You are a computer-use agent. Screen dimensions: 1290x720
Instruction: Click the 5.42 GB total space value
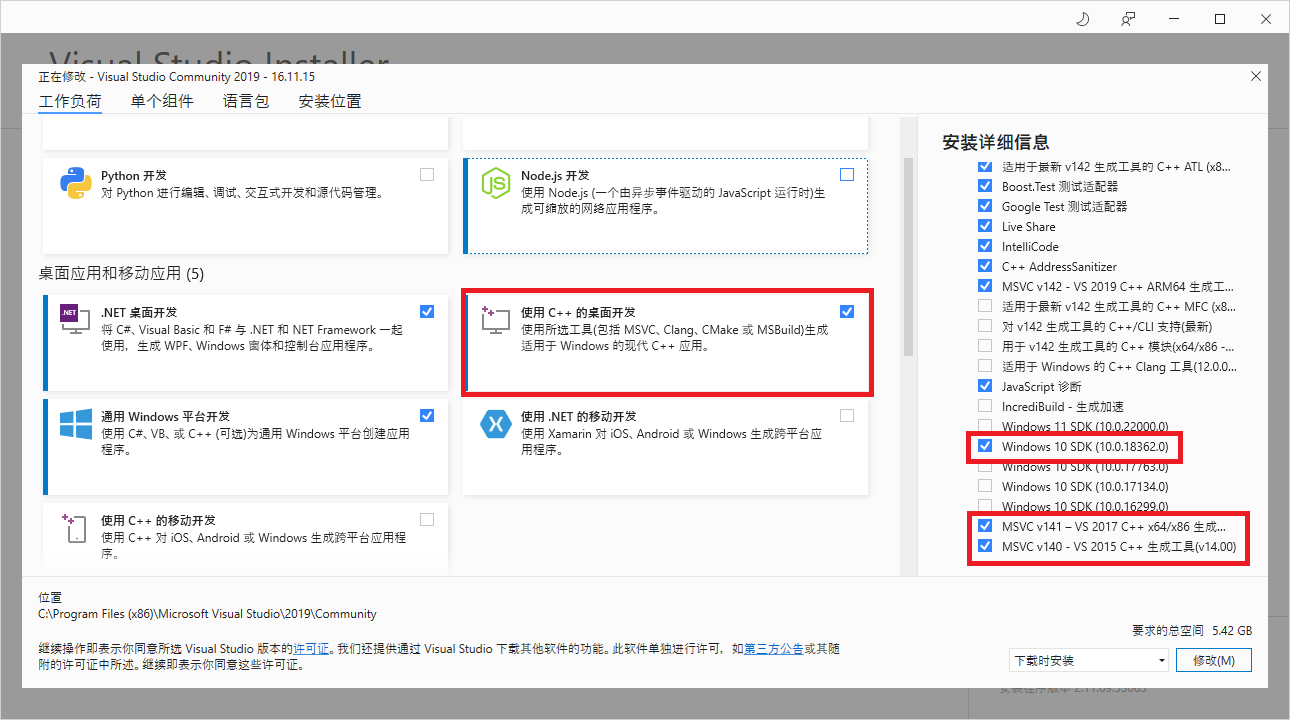[x=1231, y=631]
